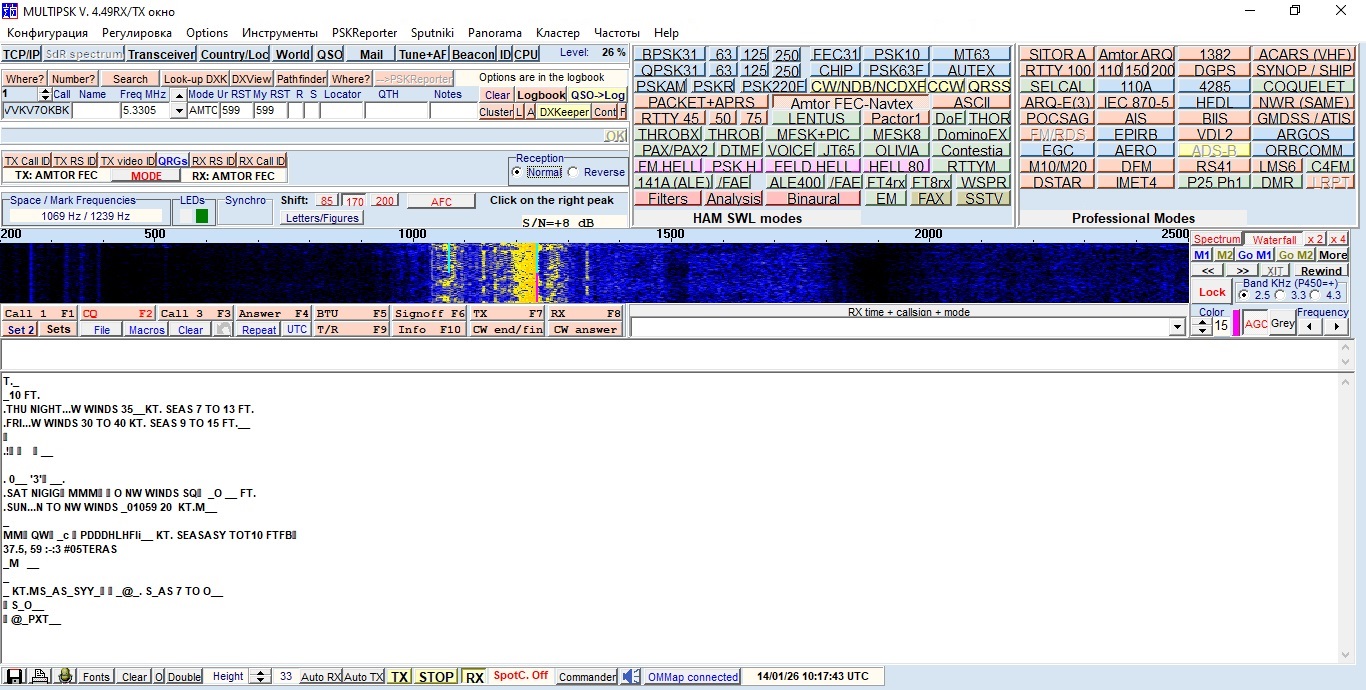Select the 3.3 band KHz option
The image size is (1366, 690).
click(1280, 295)
